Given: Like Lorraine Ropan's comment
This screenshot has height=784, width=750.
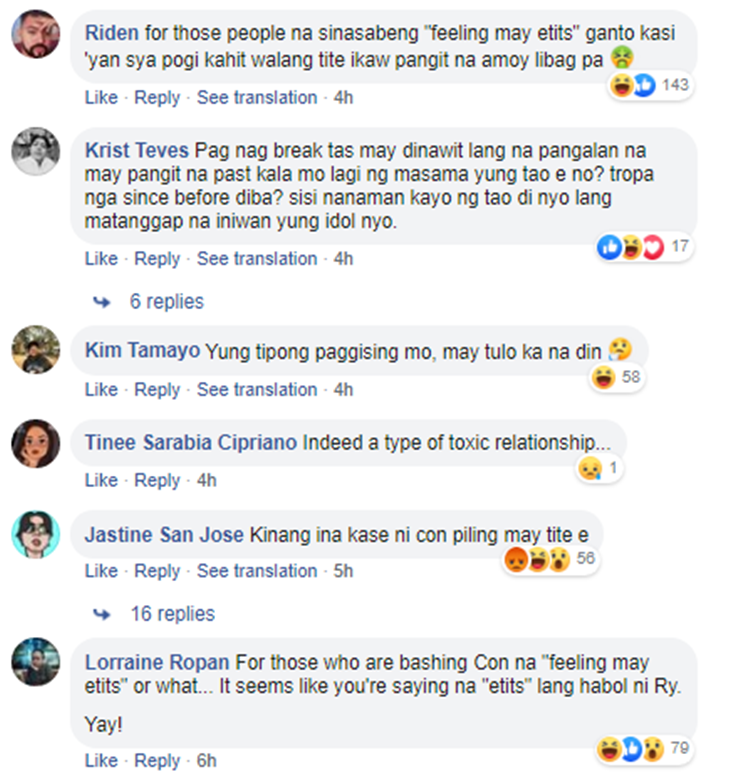Looking at the screenshot, I should tap(102, 760).
